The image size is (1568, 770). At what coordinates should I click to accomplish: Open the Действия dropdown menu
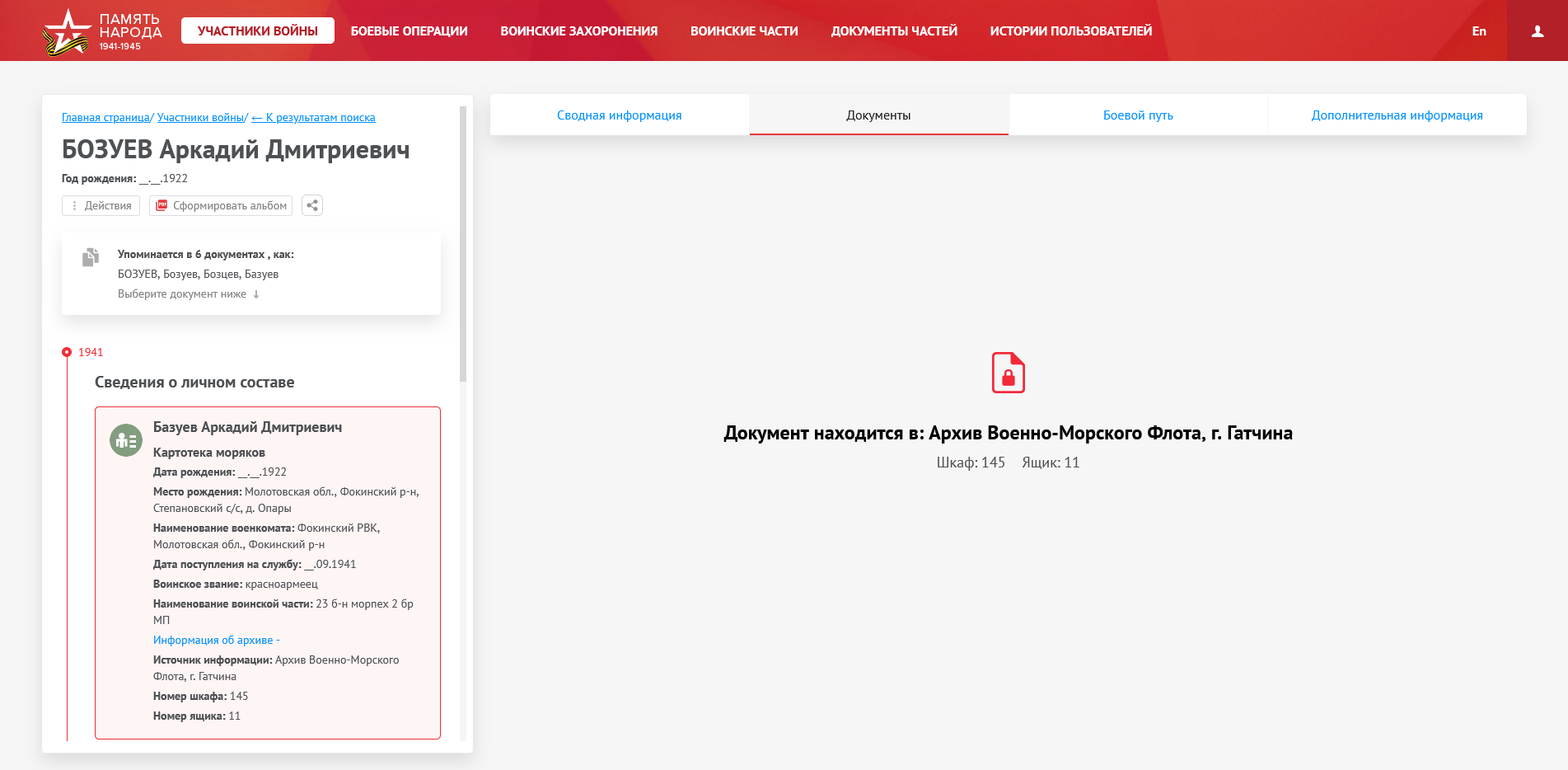[x=101, y=205]
